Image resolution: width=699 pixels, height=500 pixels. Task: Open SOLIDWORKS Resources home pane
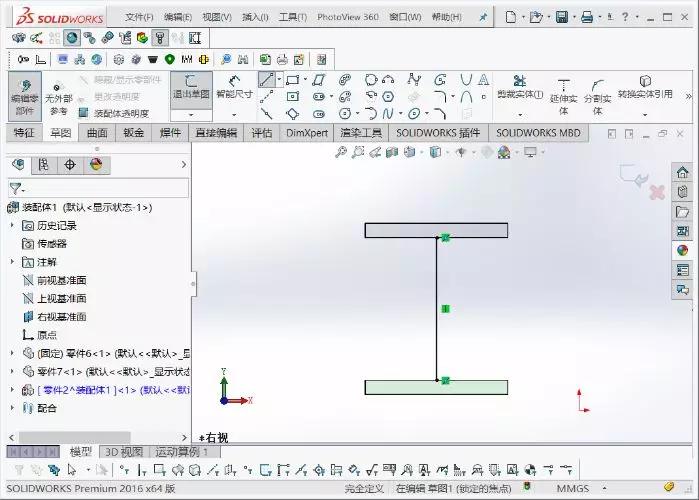tap(682, 172)
